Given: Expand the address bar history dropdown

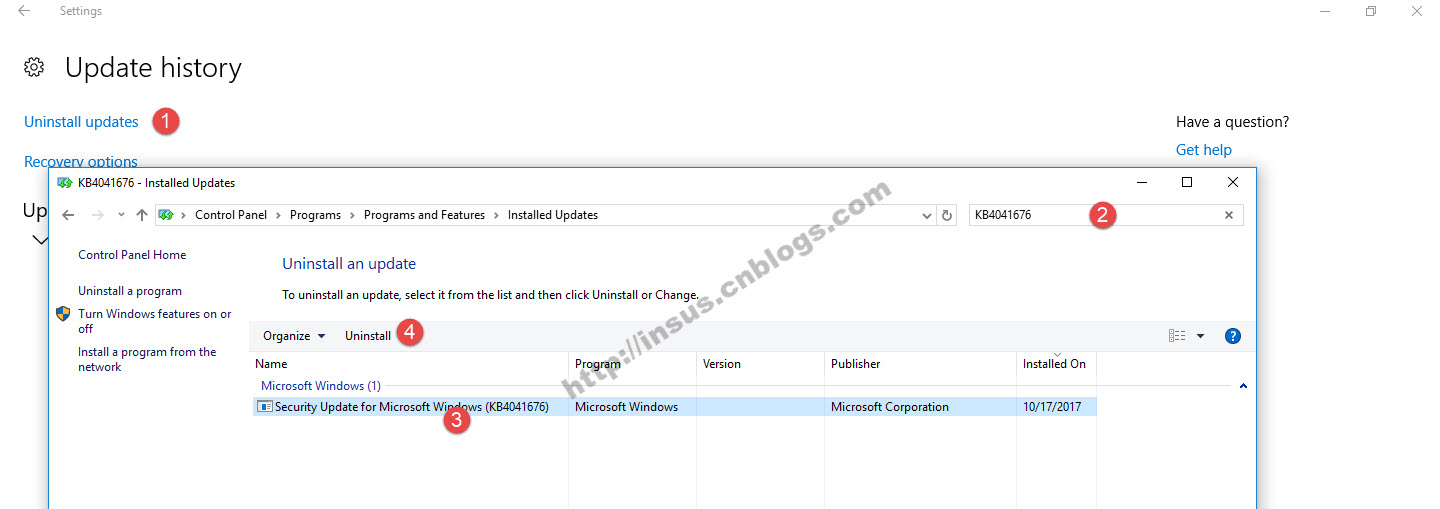Looking at the screenshot, I should coord(927,215).
